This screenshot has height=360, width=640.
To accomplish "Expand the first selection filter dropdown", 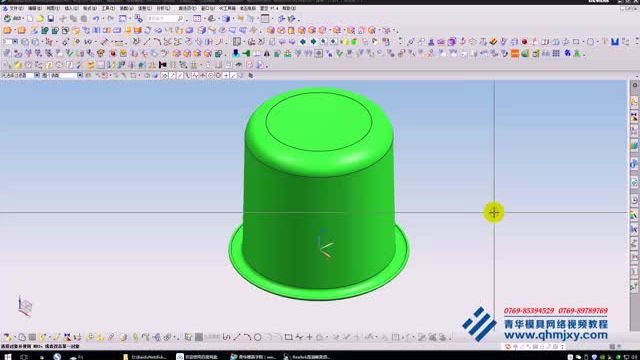I will click(x=37, y=76).
